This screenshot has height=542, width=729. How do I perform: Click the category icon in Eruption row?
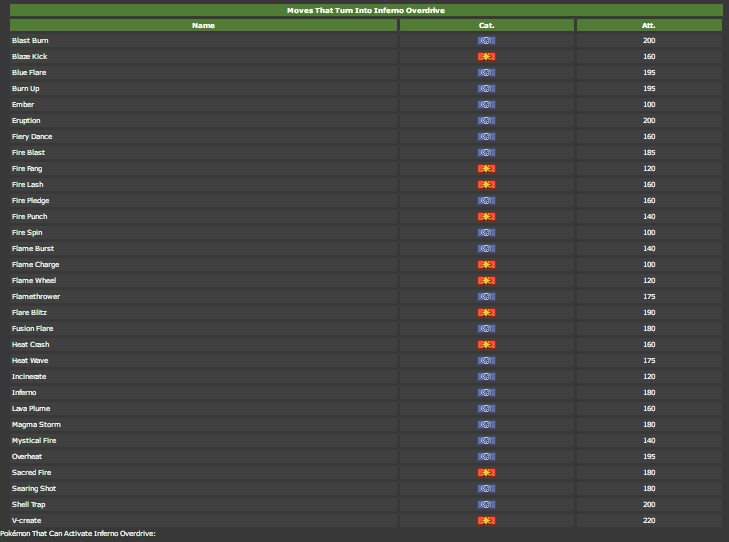coord(486,120)
